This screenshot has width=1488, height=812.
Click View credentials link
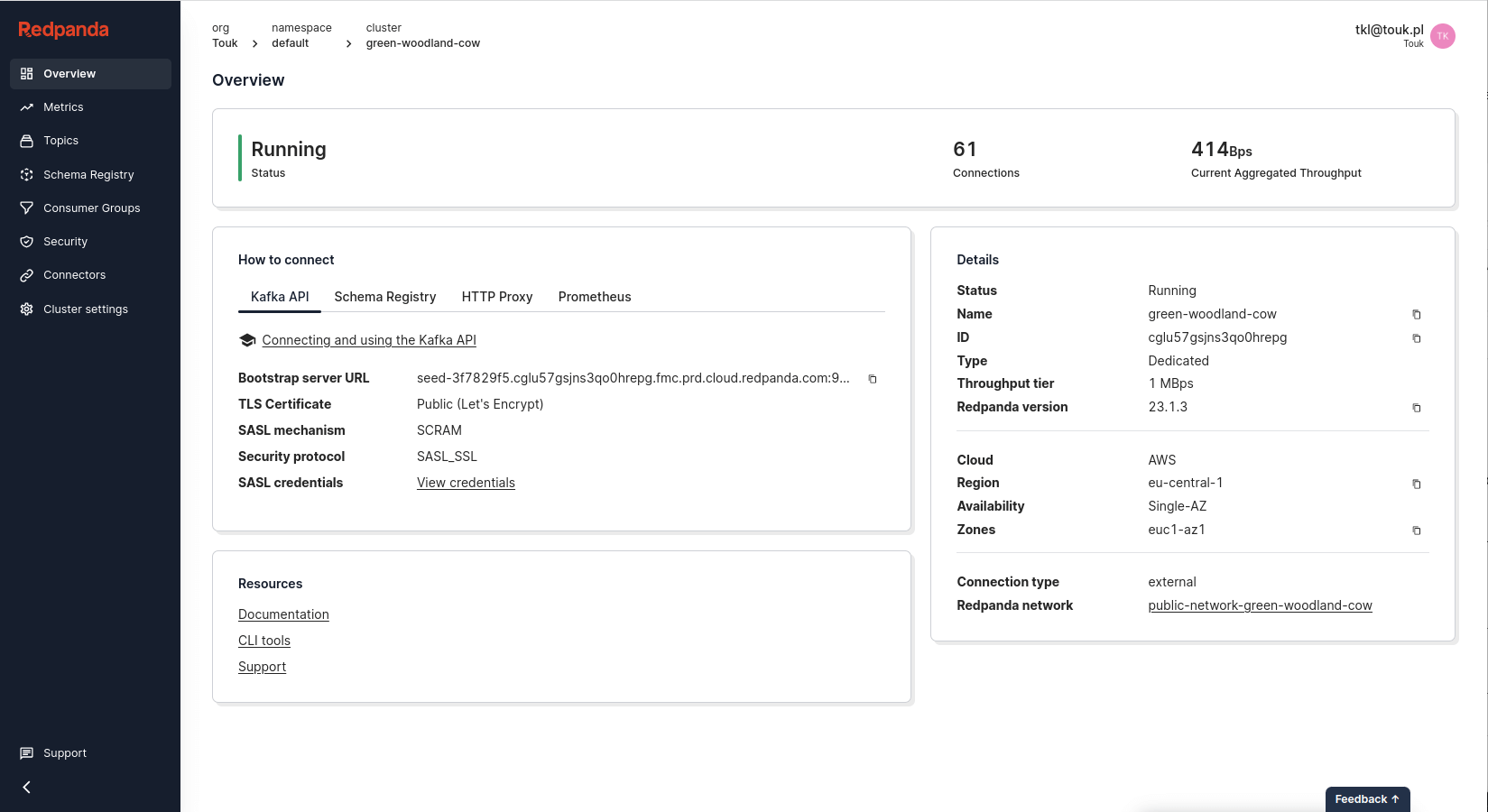coord(466,483)
